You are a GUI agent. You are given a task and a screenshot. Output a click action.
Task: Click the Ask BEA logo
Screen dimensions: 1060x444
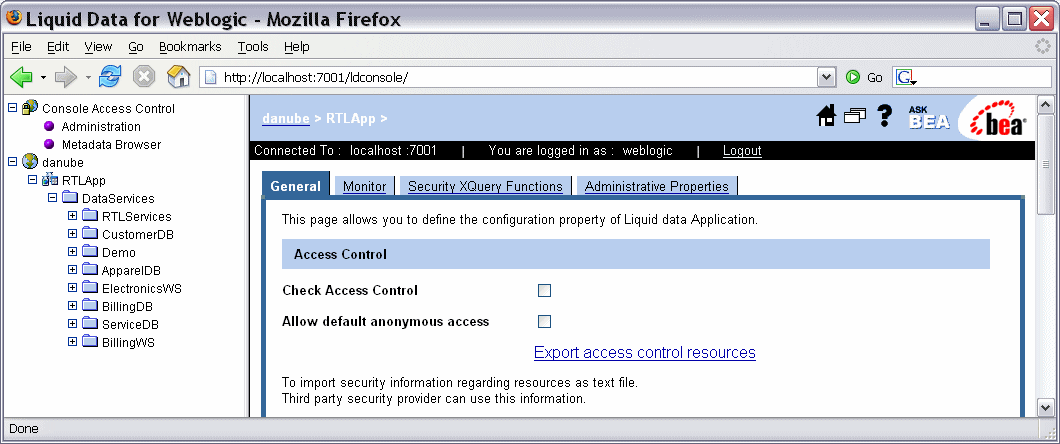coord(930,118)
